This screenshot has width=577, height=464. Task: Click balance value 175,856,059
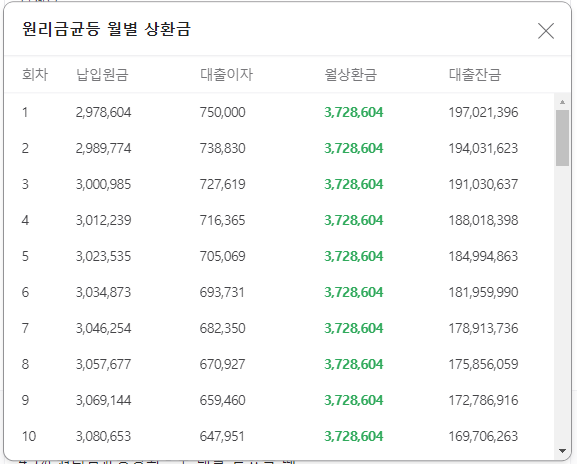[x=483, y=364]
